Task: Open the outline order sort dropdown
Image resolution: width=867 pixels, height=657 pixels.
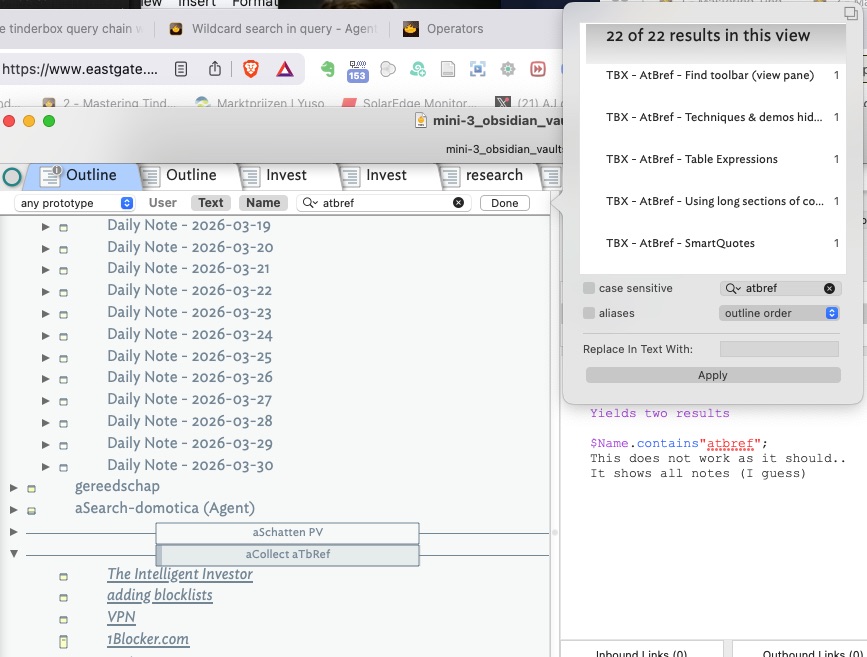Action: (x=779, y=313)
